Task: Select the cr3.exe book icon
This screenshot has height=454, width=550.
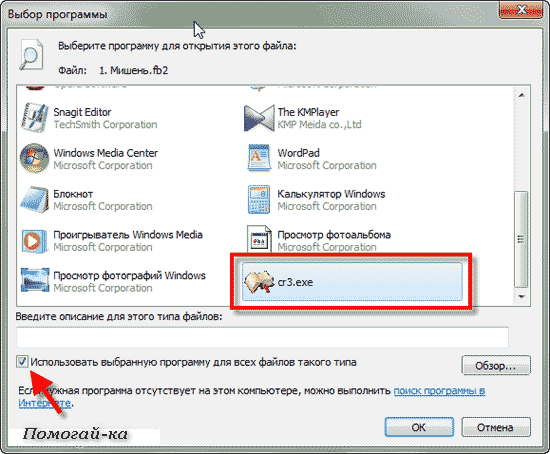Action: tap(259, 282)
